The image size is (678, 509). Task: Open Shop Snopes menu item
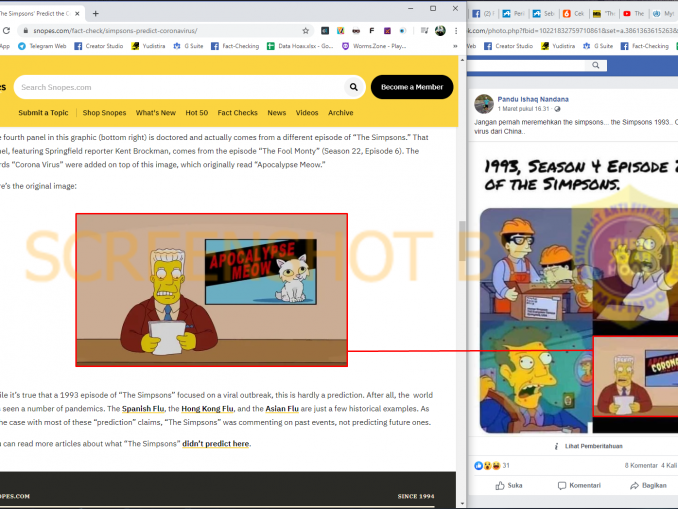click(104, 112)
